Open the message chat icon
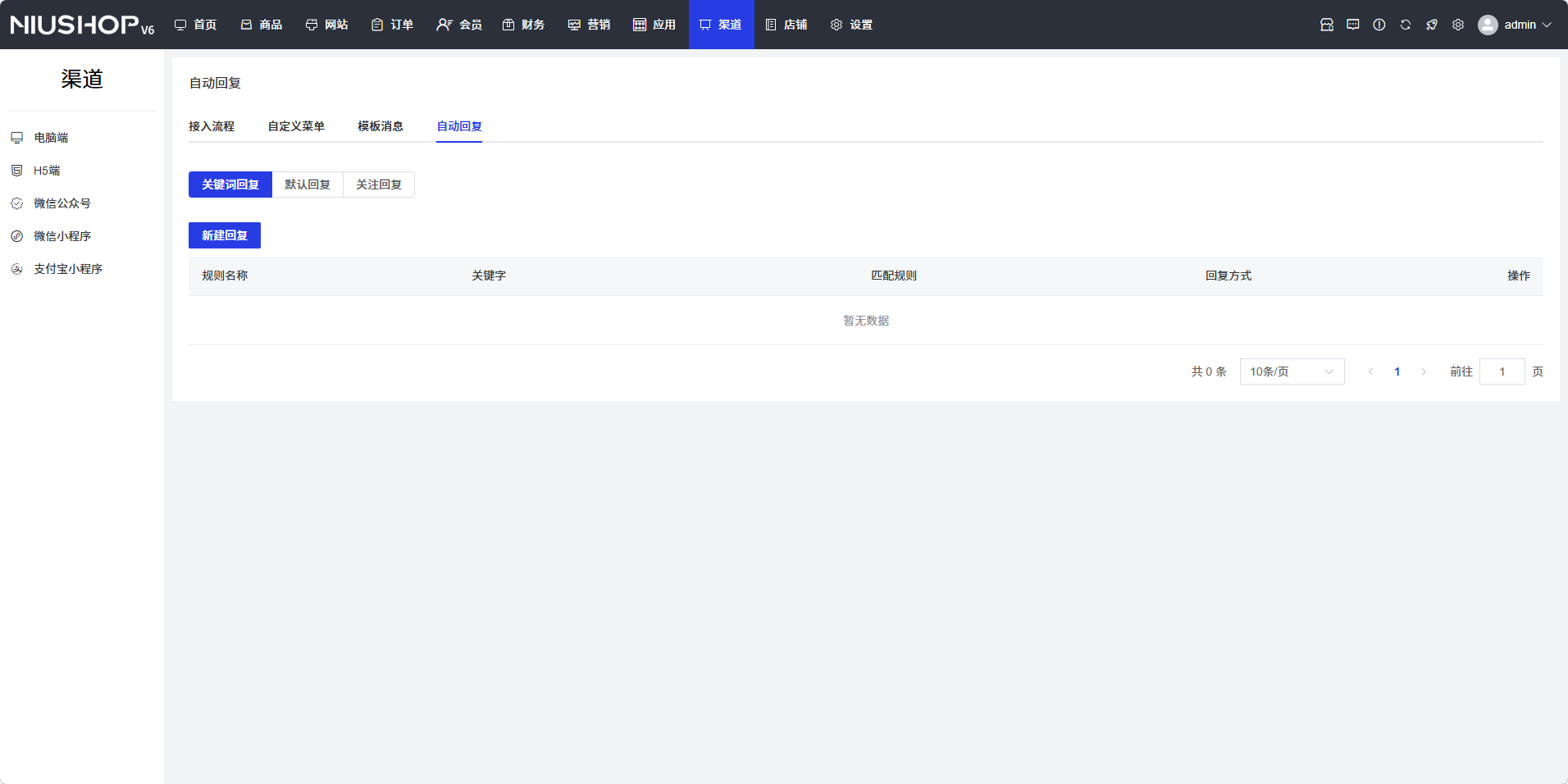This screenshot has height=784, width=1568. [1352, 25]
